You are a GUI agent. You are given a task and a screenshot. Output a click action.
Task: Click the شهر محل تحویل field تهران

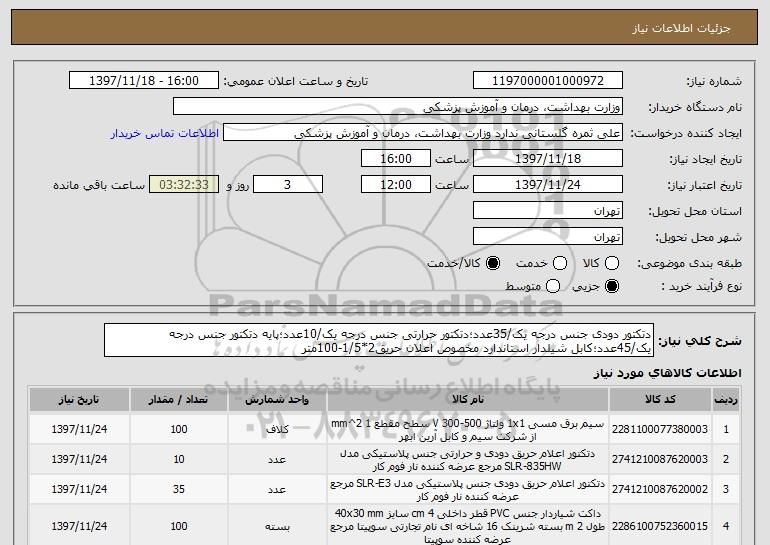point(548,237)
